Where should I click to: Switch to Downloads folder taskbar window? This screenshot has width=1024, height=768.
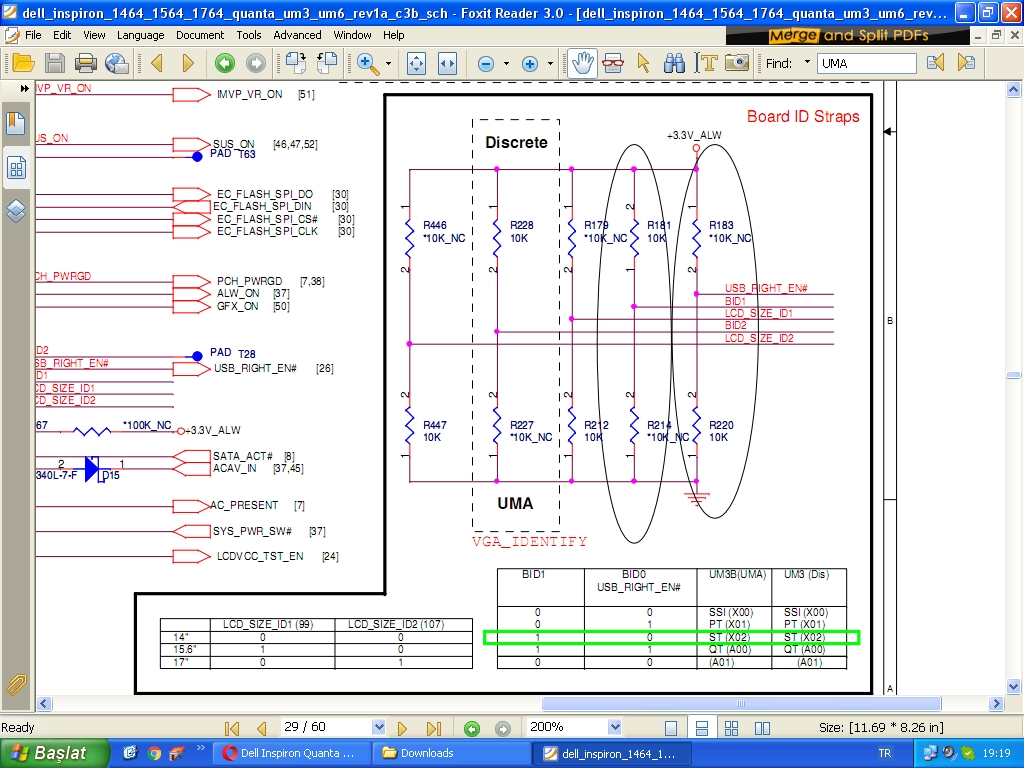point(450,753)
